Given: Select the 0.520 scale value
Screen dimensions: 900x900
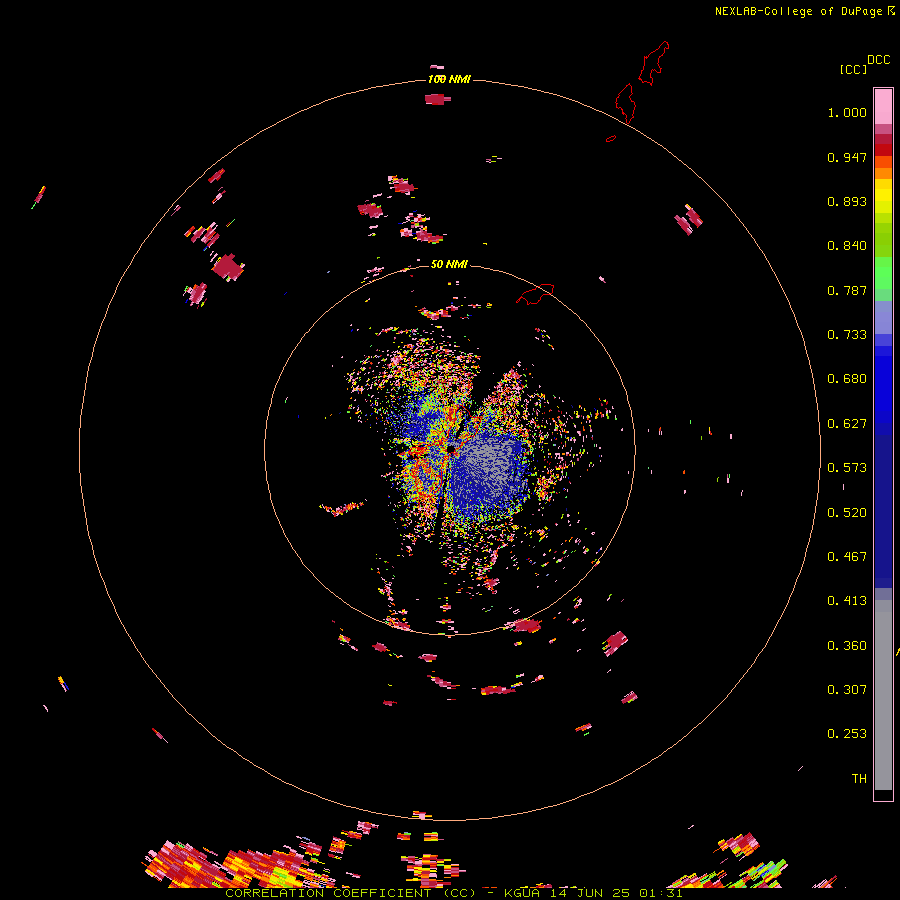Looking at the screenshot, I should coord(847,513).
